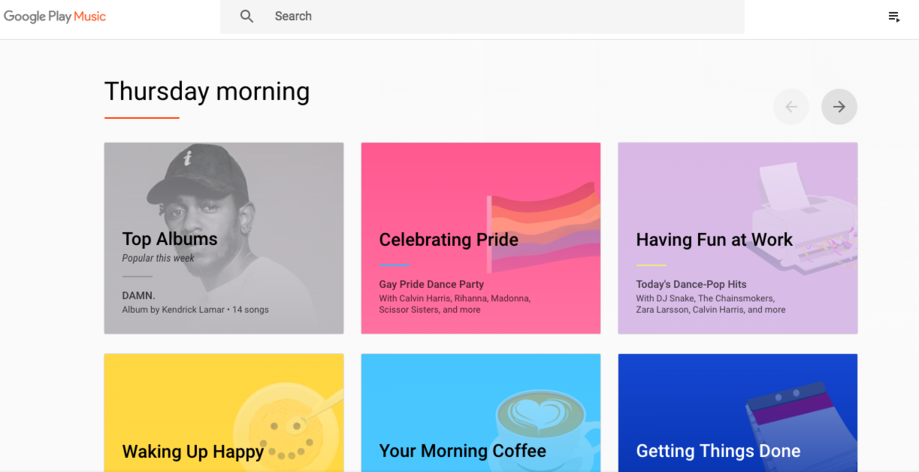Click 'Zara Larsson, Calvin Harris, and more' text
This screenshot has width=919, height=472.
pyautogui.click(x=710, y=310)
